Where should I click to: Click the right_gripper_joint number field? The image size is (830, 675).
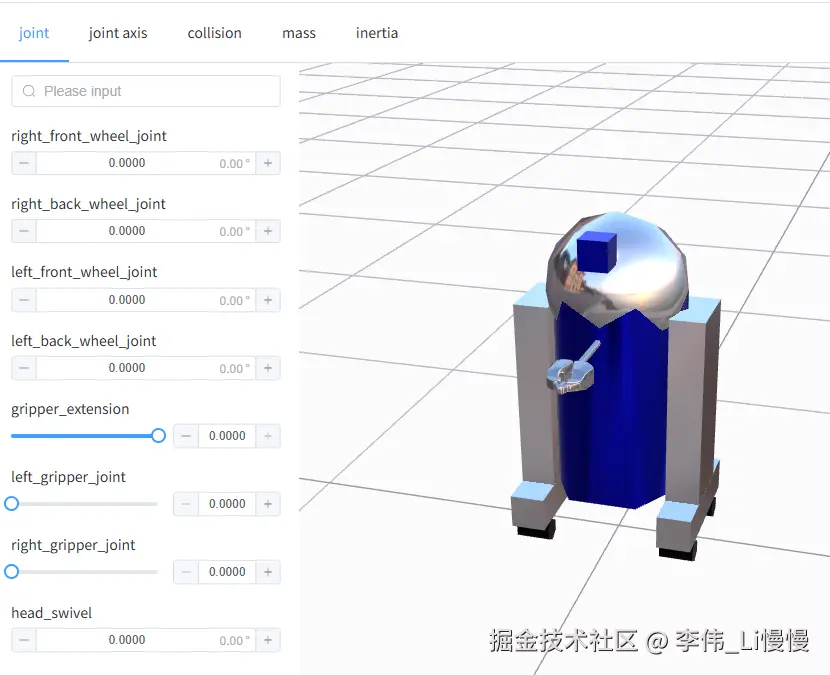tap(227, 572)
